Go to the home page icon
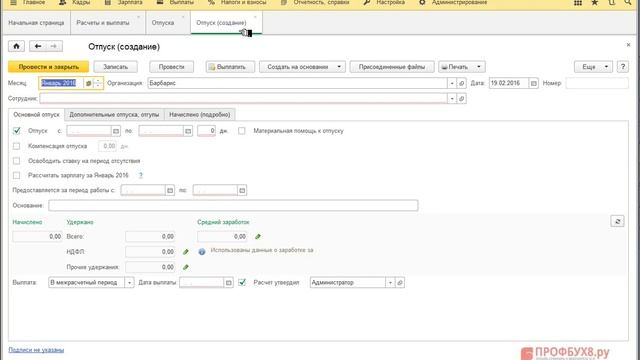The image size is (640, 360). click(x=16, y=46)
